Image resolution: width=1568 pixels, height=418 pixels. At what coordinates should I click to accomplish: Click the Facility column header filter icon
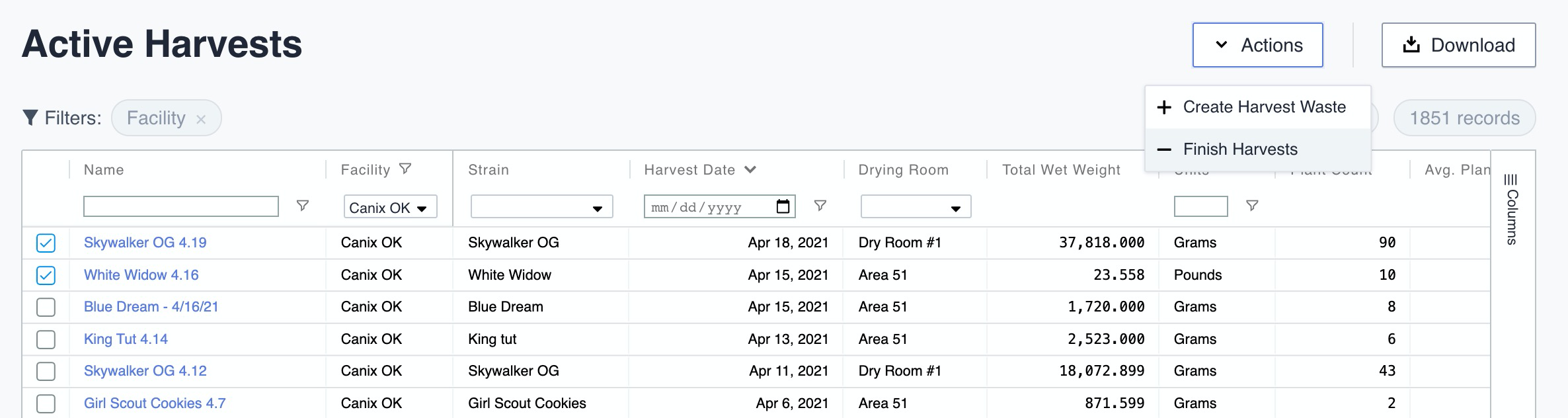[405, 169]
